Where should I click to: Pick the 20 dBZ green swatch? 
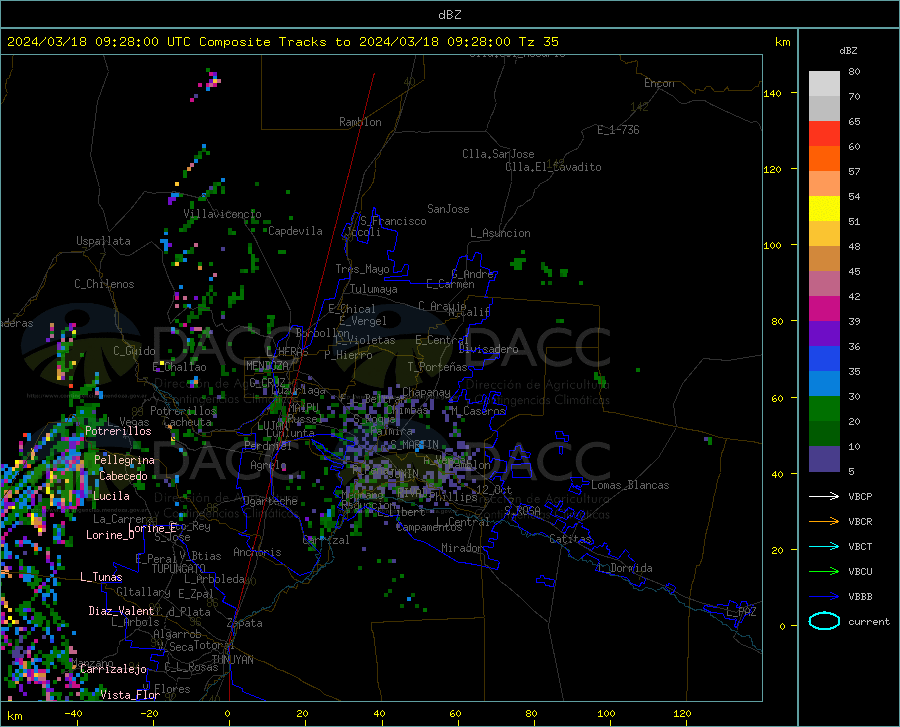tap(824, 409)
